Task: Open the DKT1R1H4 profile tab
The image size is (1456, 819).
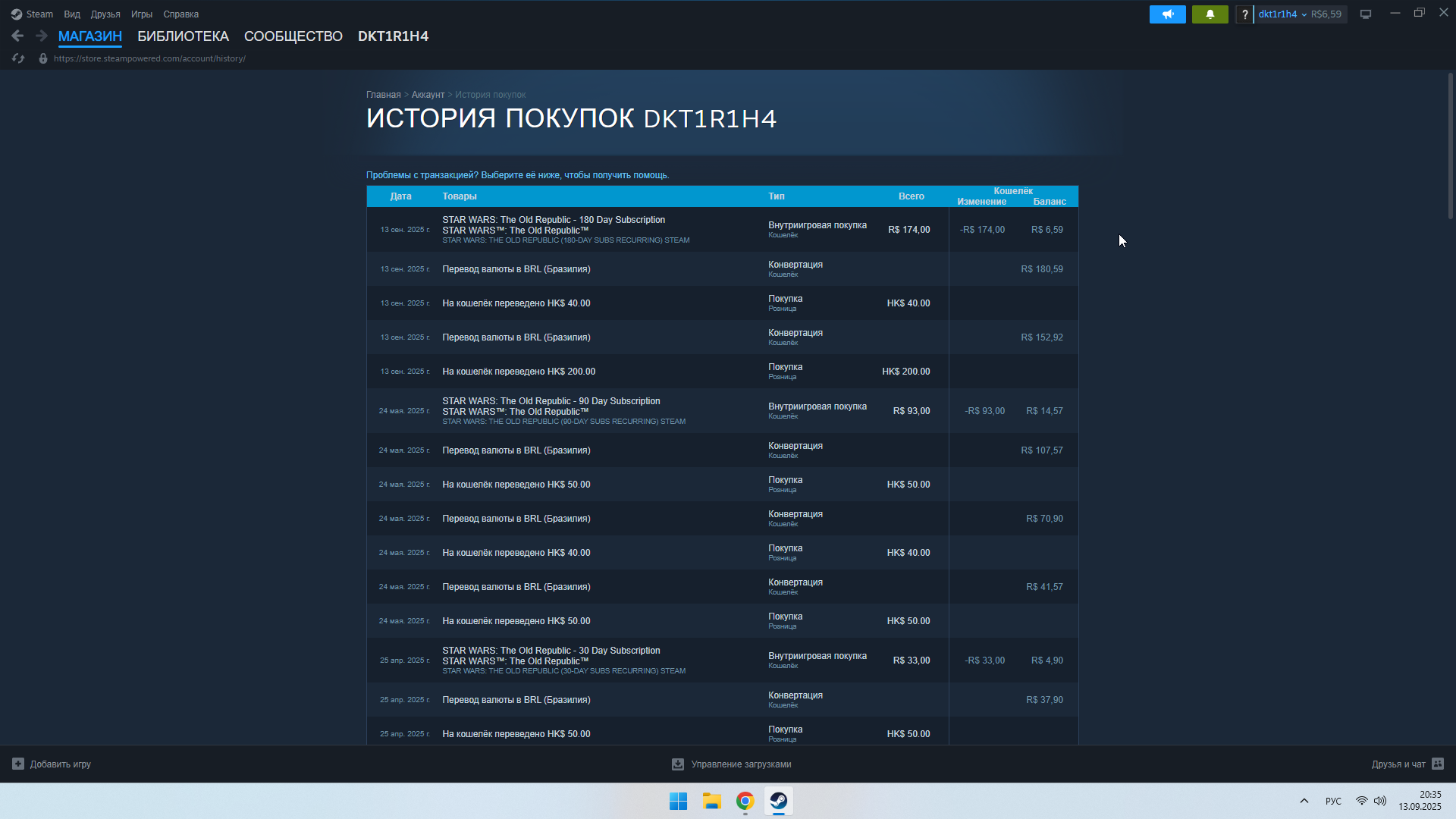Action: 393,36
